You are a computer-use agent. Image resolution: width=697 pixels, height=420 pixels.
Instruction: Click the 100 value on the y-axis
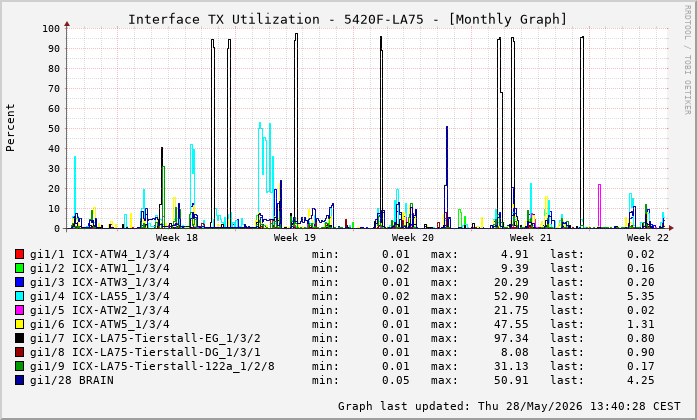point(51,28)
